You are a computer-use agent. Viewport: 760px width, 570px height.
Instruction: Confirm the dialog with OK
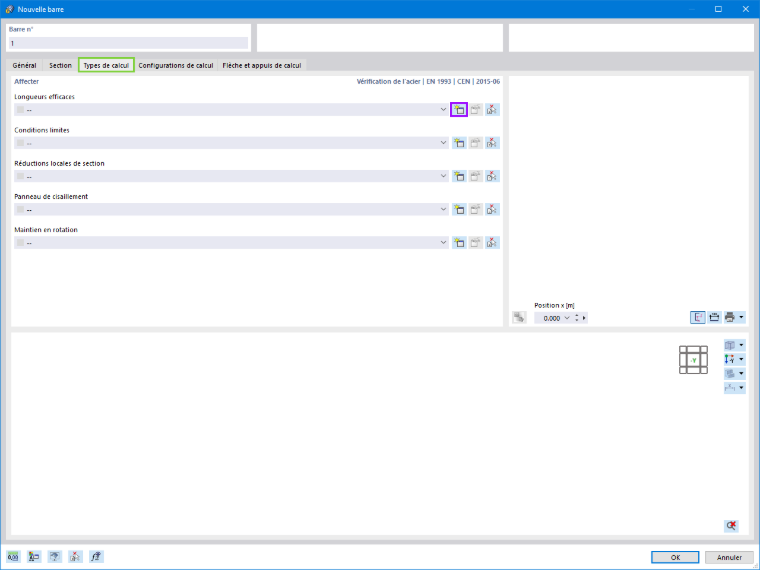675,557
